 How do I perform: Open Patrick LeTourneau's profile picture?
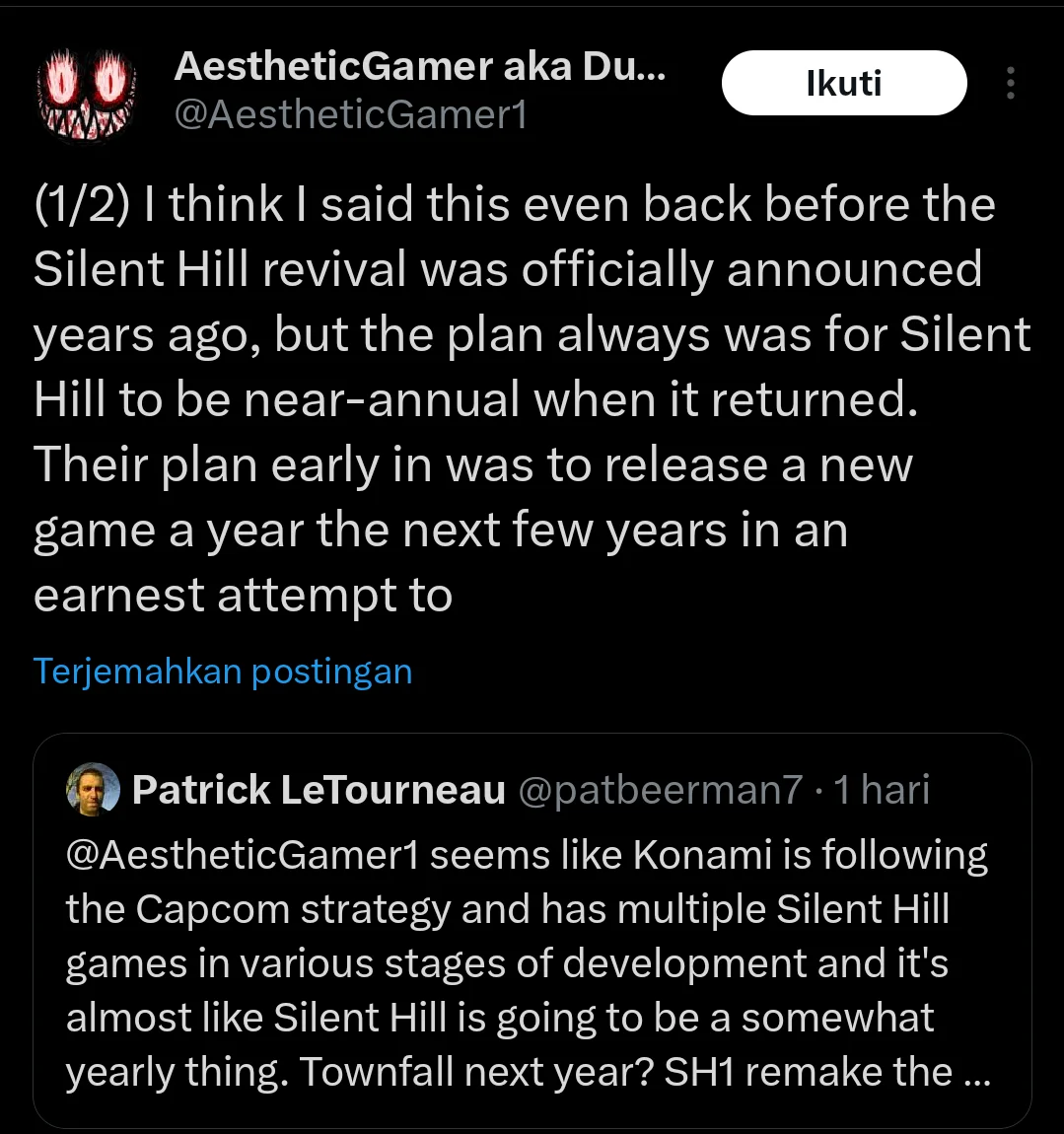click(x=92, y=790)
